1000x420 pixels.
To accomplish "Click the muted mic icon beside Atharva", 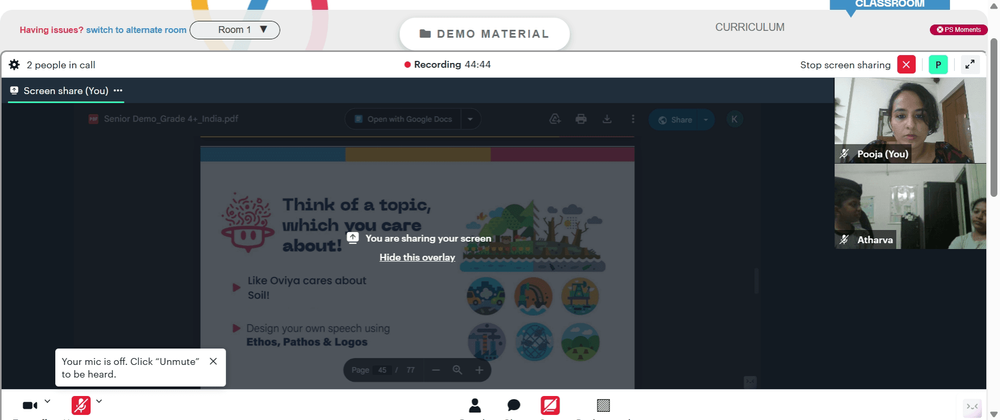I will pyautogui.click(x=845, y=240).
